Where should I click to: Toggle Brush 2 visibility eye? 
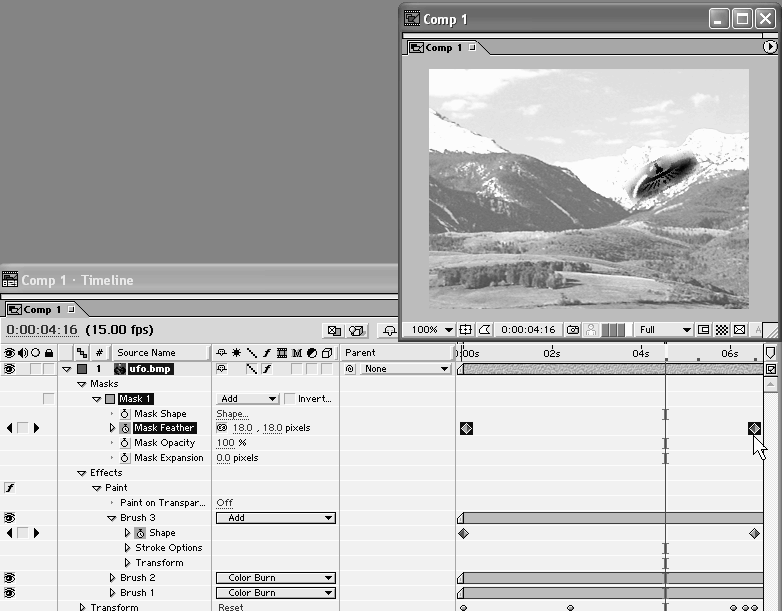pos(9,578)
